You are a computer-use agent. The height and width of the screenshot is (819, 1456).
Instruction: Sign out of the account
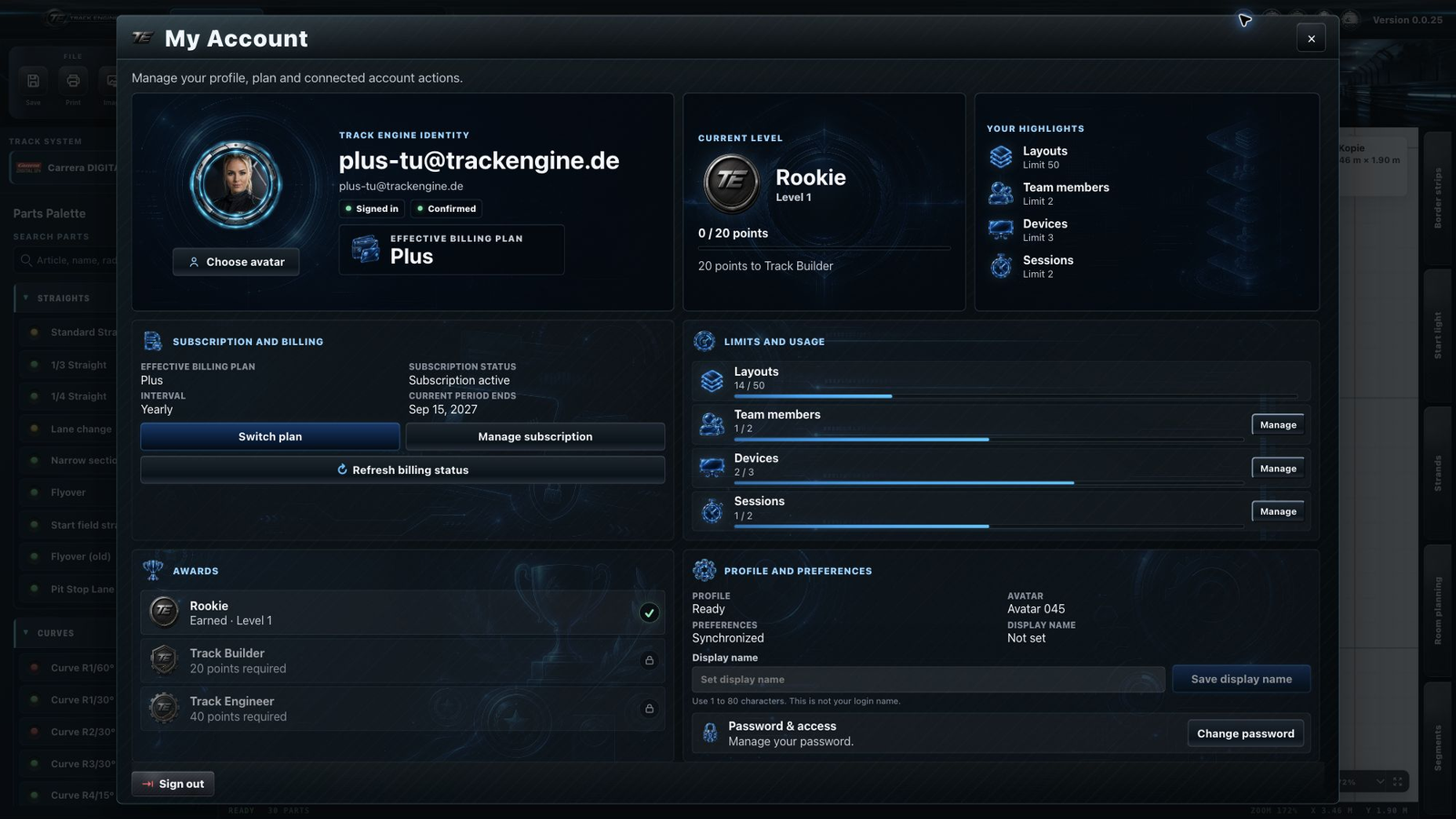[173, 784]
